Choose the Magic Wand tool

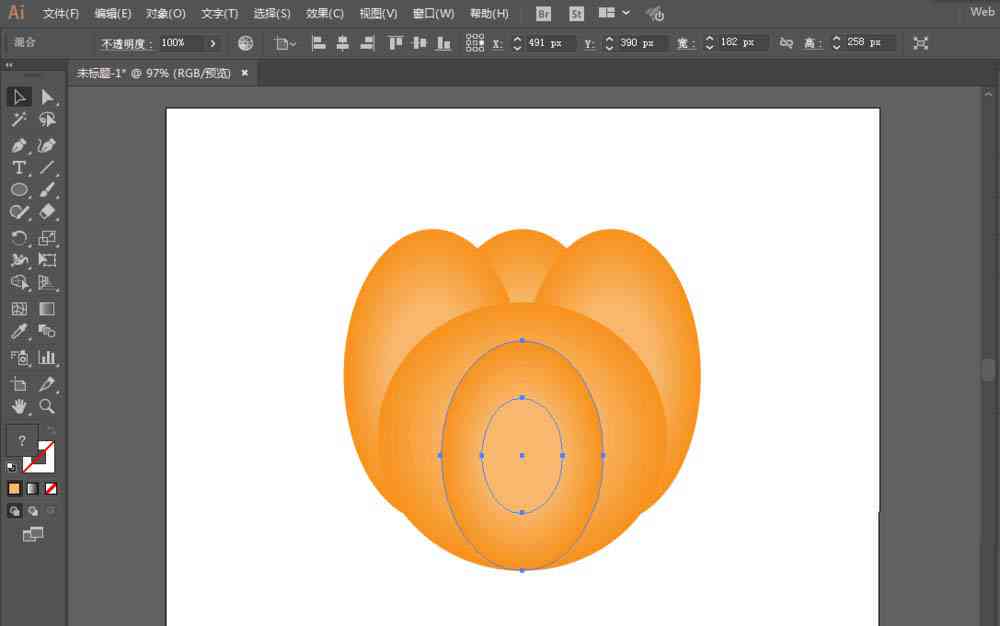tap(18, 120)
